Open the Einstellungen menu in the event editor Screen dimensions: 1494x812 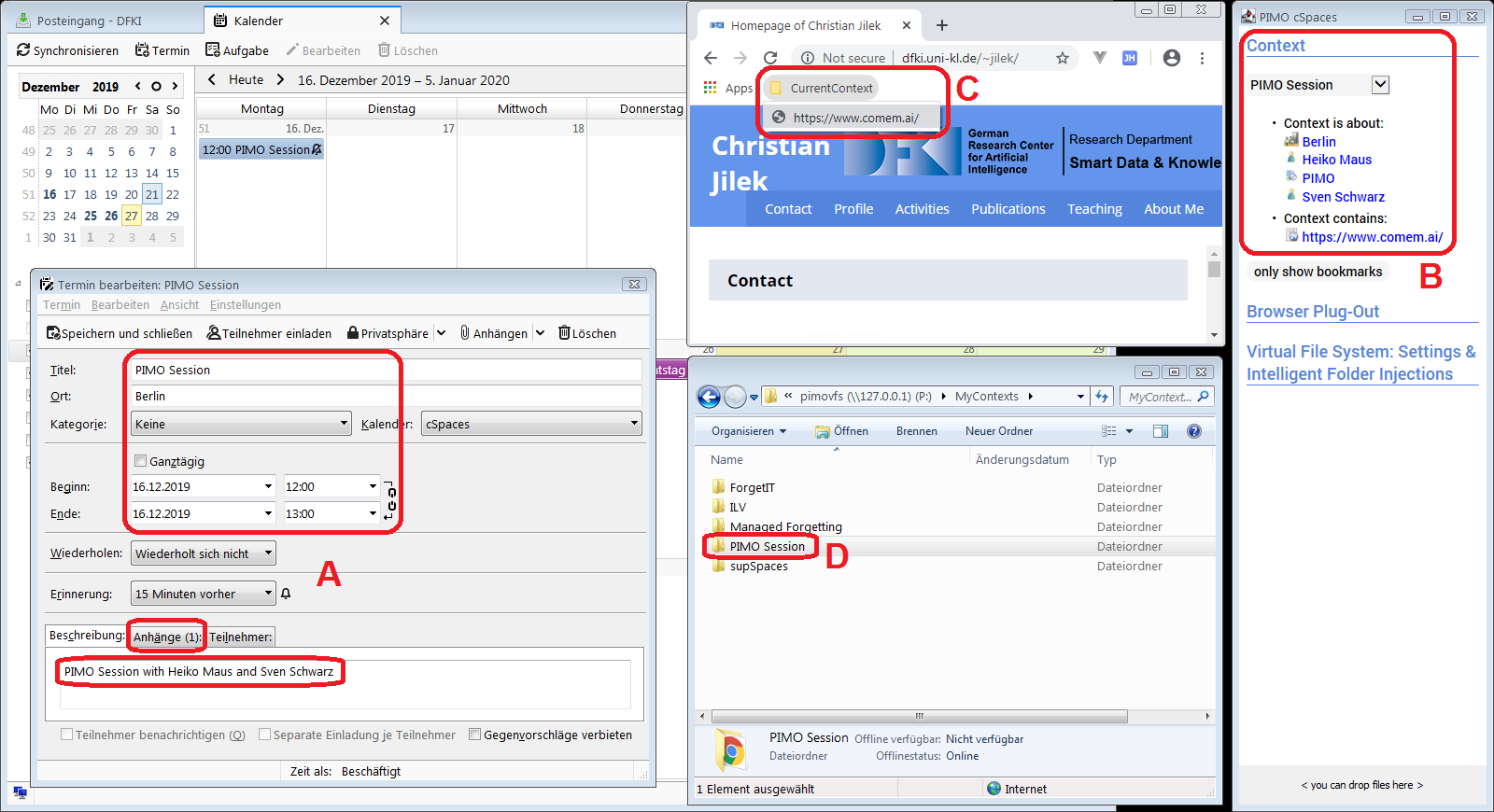[246, 305]
